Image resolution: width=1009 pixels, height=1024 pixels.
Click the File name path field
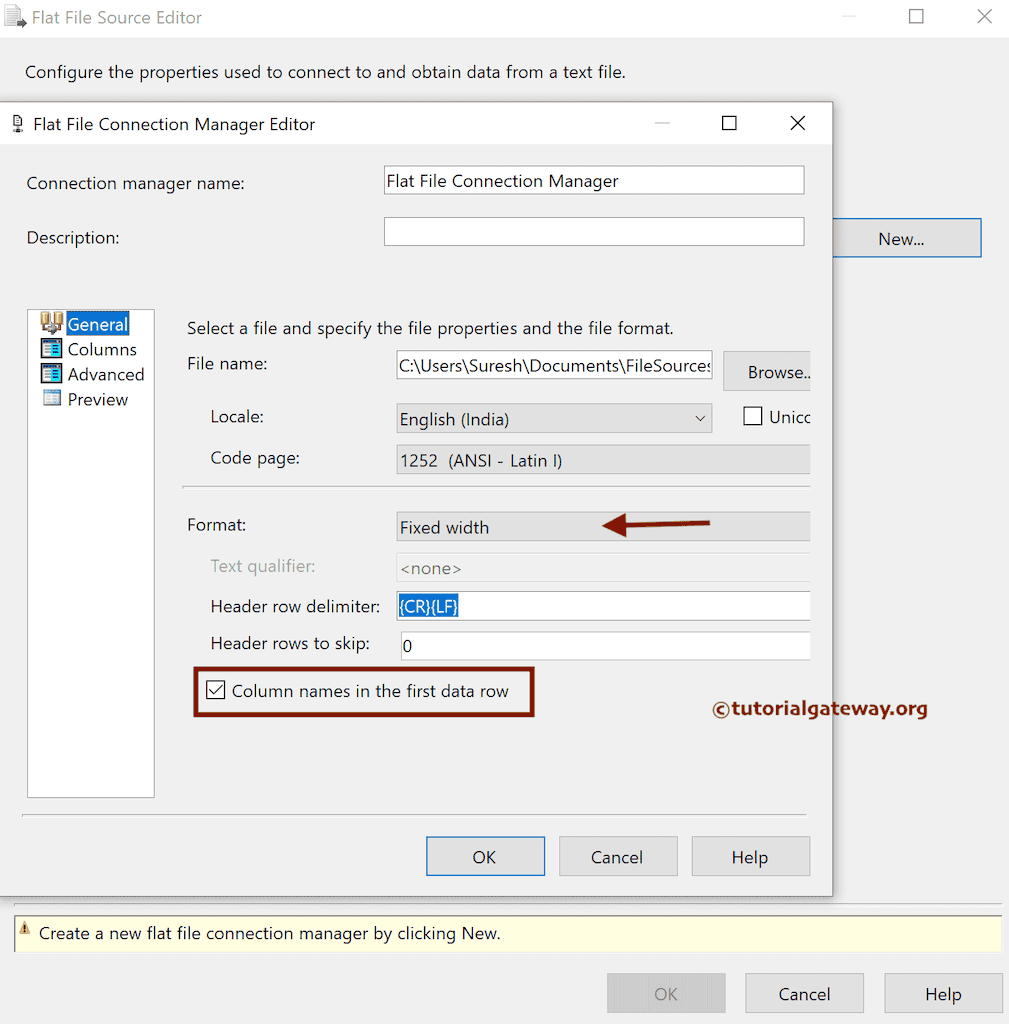click(554, 365)
